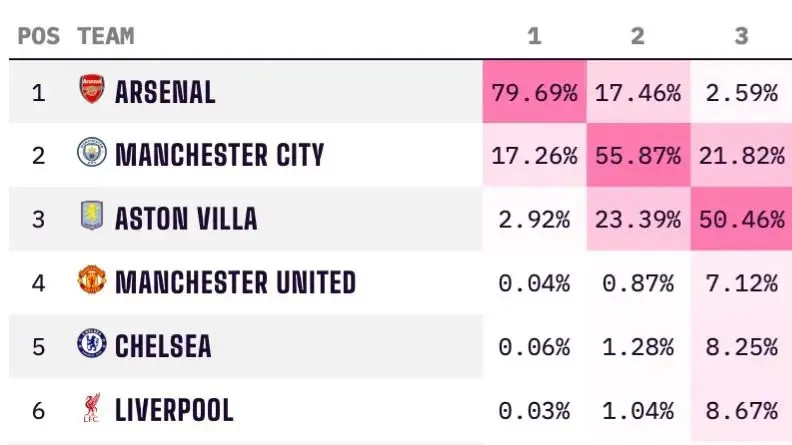
Task: Click the Aston Villa club crest
Action: 91,217
